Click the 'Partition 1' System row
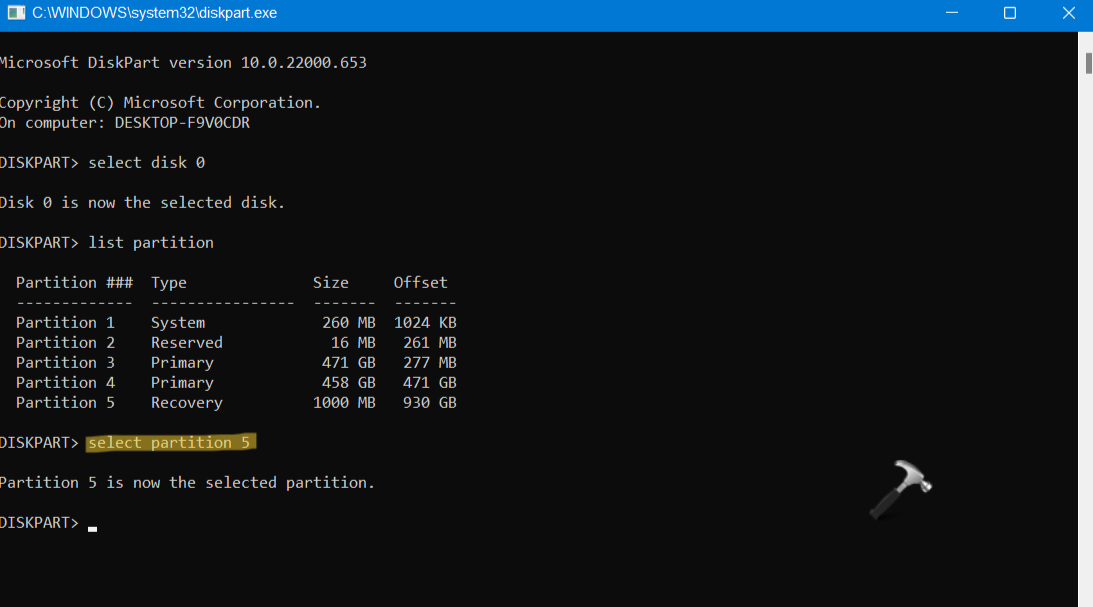 click(236, 322)
